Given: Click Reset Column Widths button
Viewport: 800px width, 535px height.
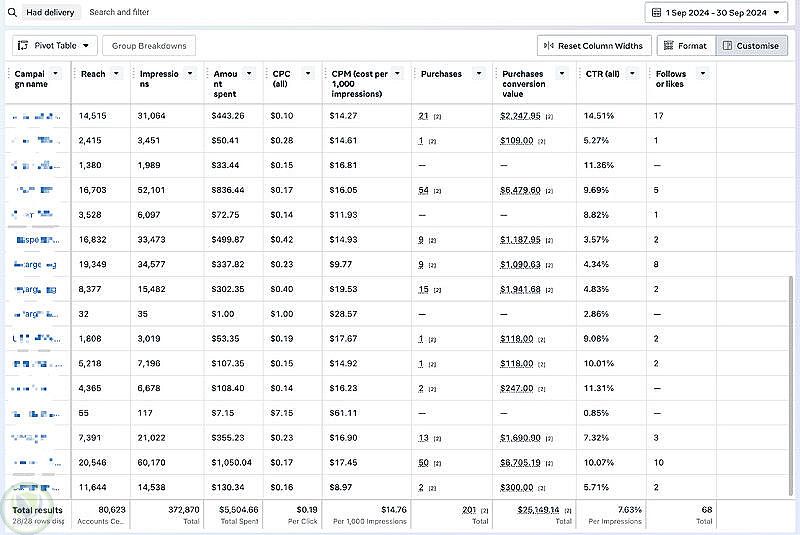Looking at the screenshot, I should point(593,45).
